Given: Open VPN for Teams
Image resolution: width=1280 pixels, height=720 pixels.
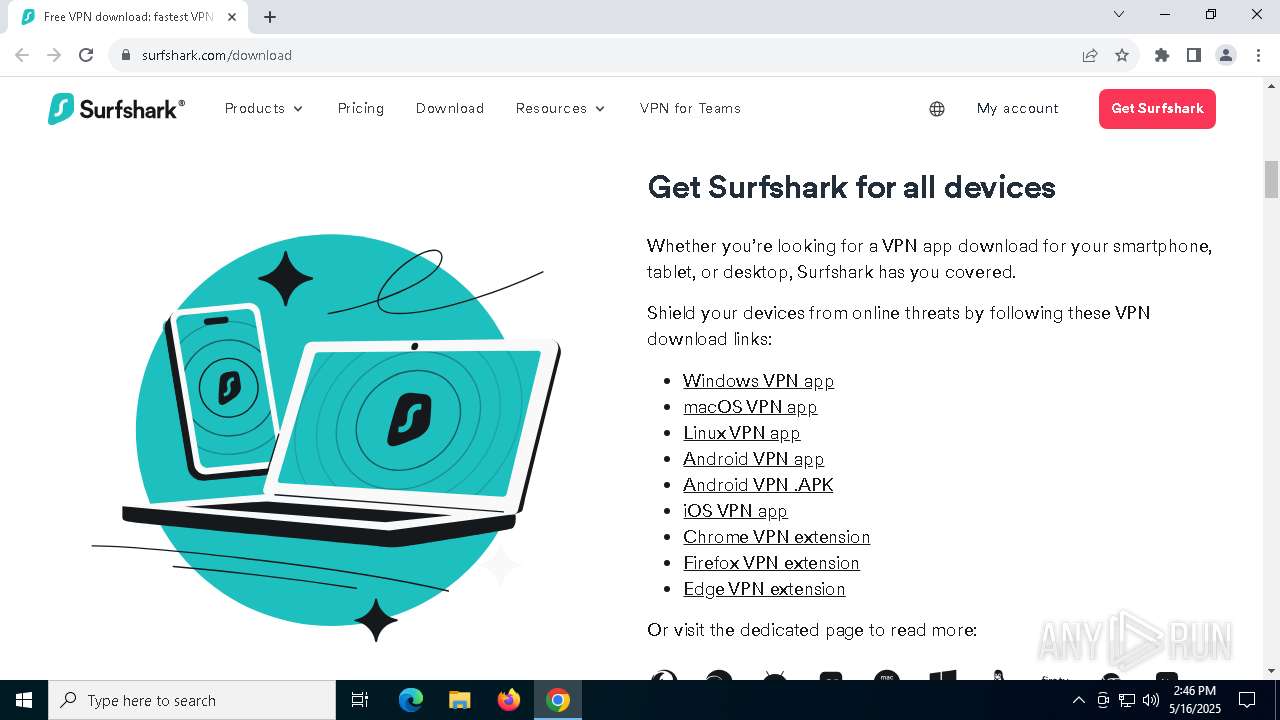Looking at the screenshot, I should click(690, 108).
